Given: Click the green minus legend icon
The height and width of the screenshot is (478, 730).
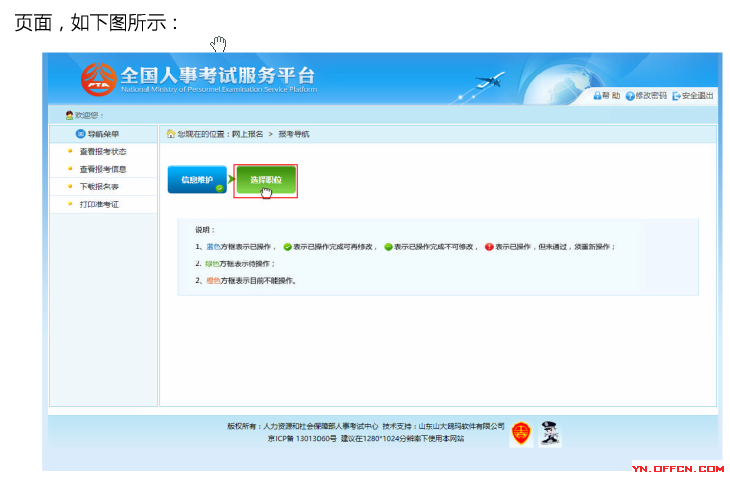Looking at the screenshot, I should tap(388, 247).
